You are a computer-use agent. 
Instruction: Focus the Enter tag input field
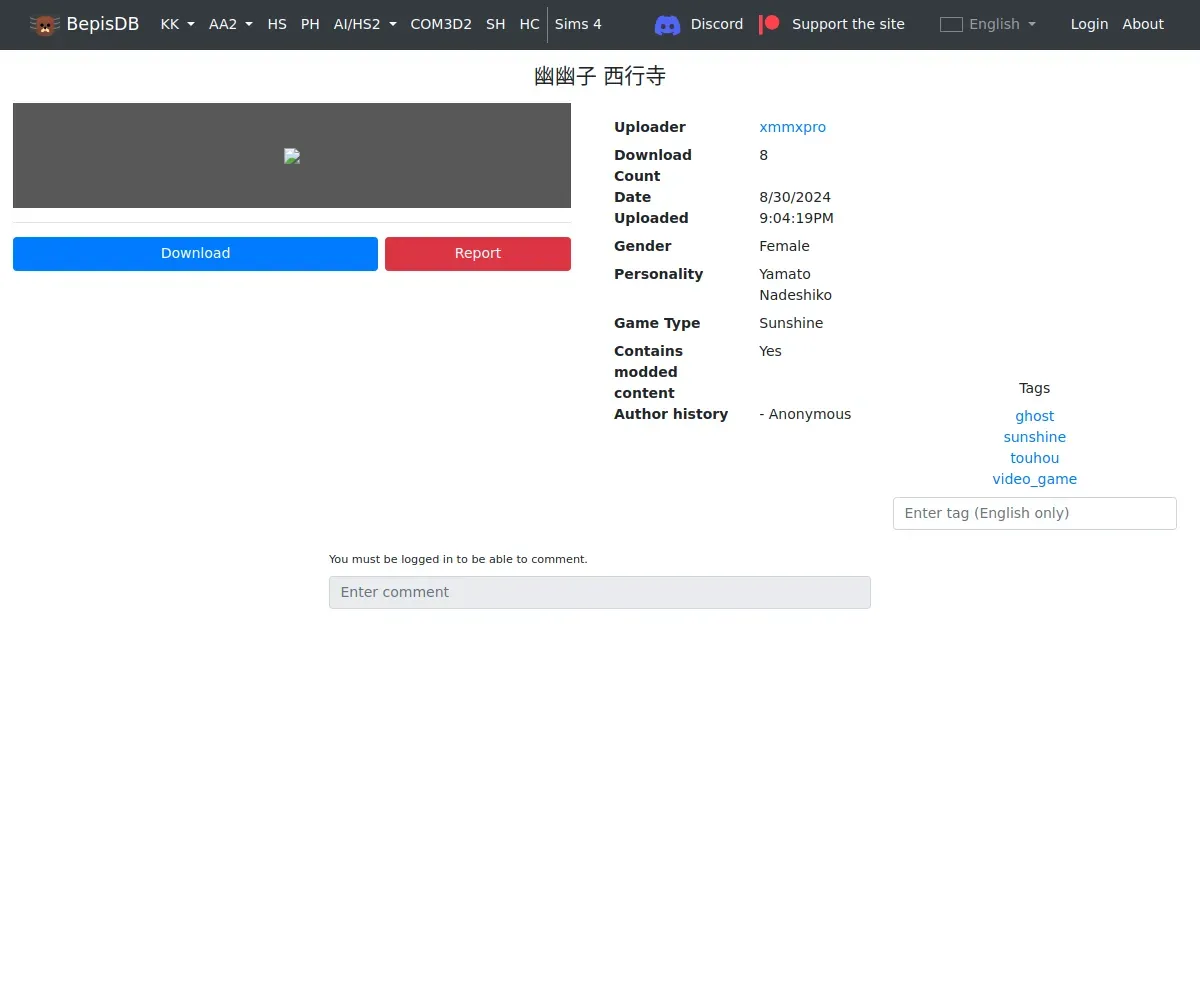click(x=1035, y=513)
